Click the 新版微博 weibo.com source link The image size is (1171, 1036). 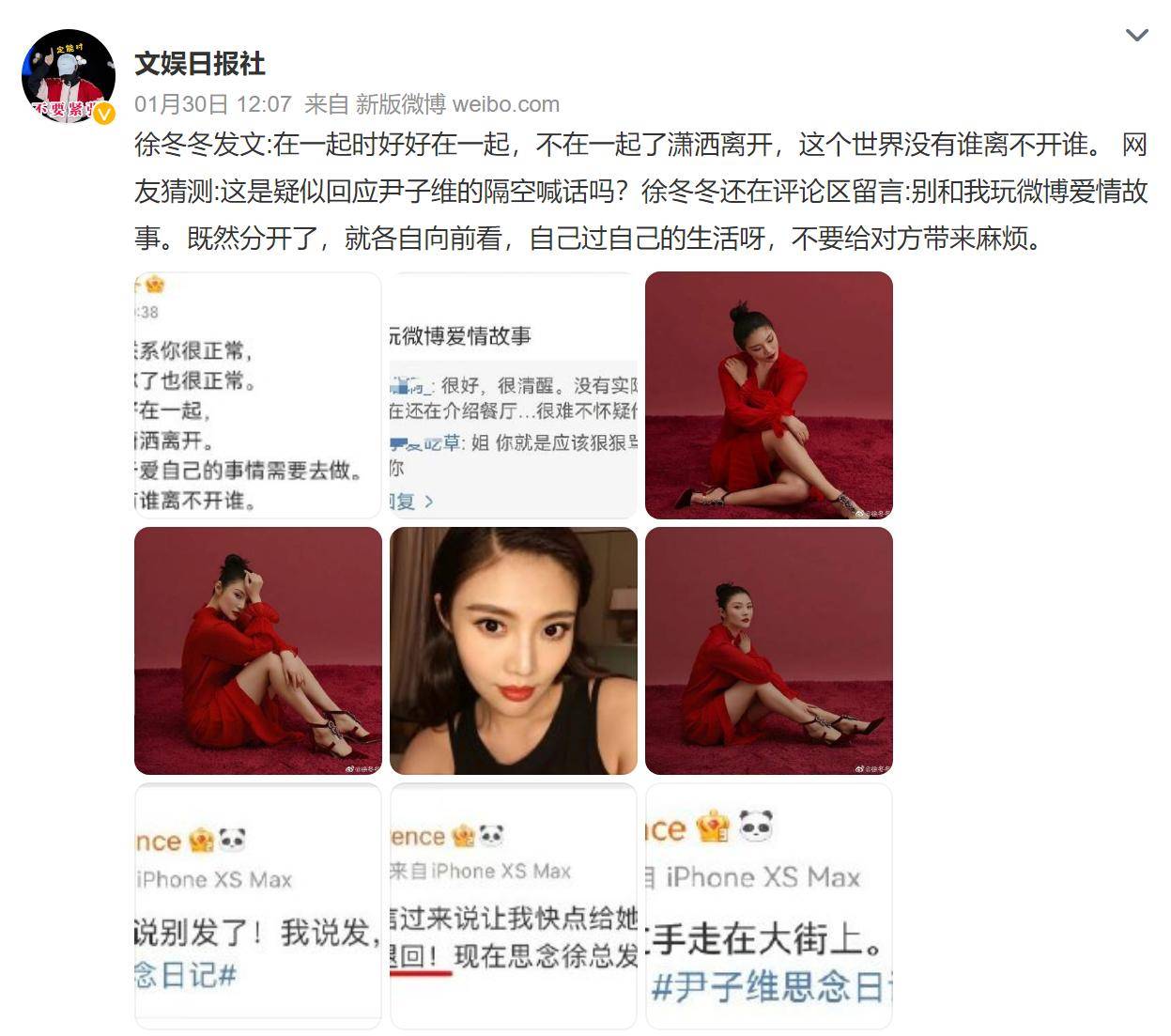[x=457, y=104]
